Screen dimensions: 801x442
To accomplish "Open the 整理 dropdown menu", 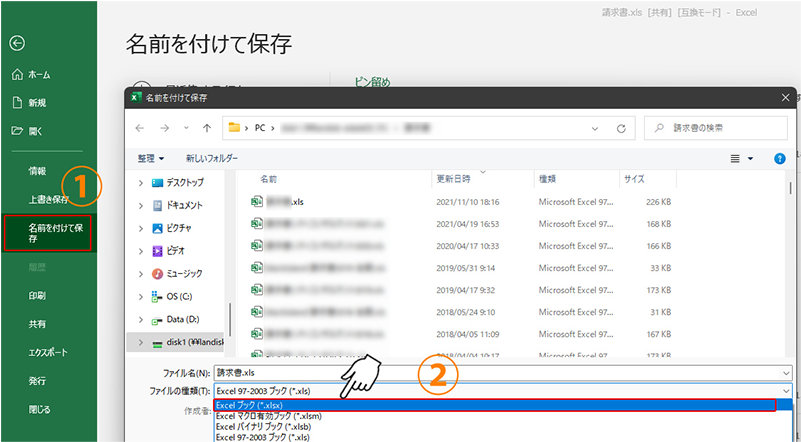I will pos(151,158).
